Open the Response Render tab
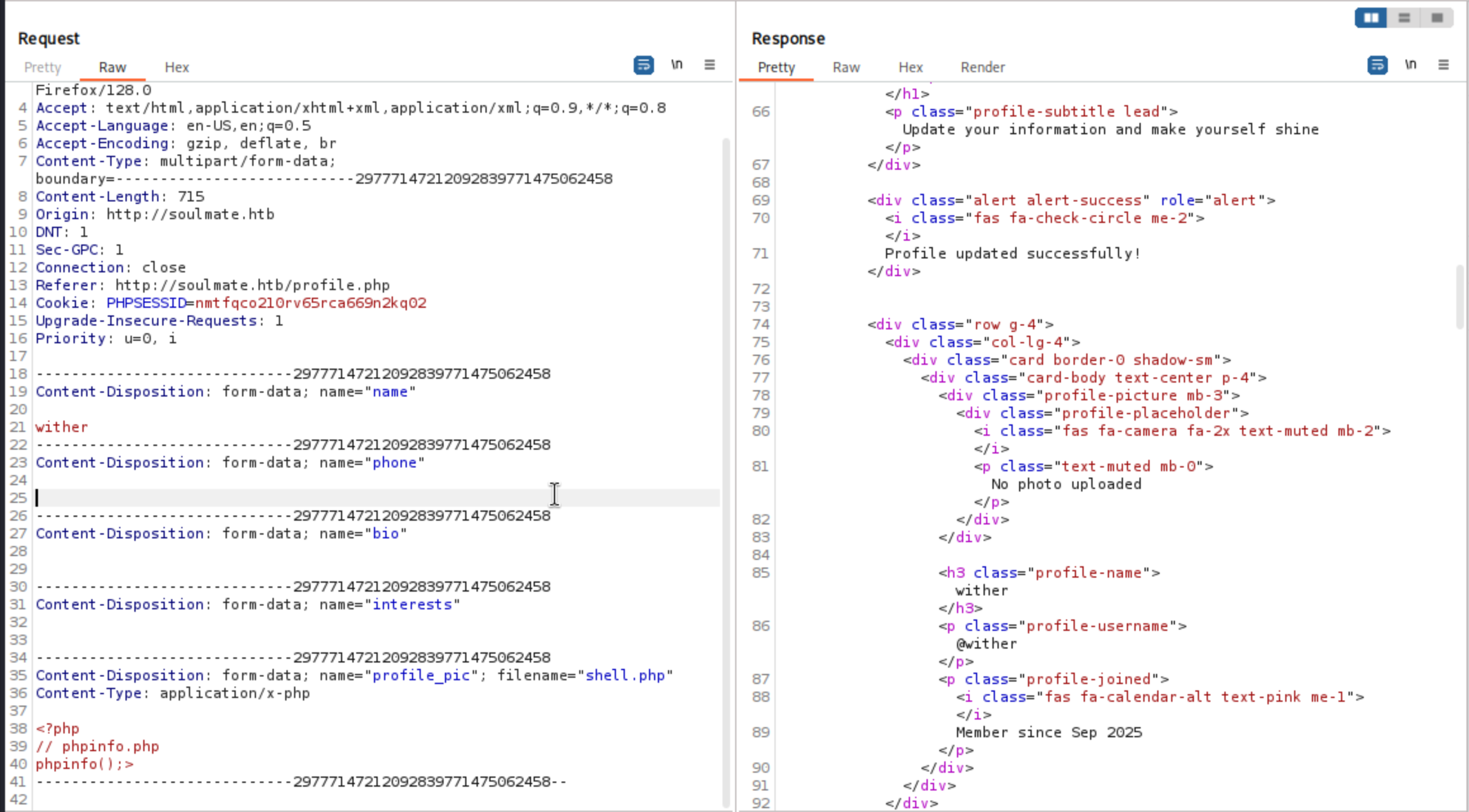 [982, 67]
